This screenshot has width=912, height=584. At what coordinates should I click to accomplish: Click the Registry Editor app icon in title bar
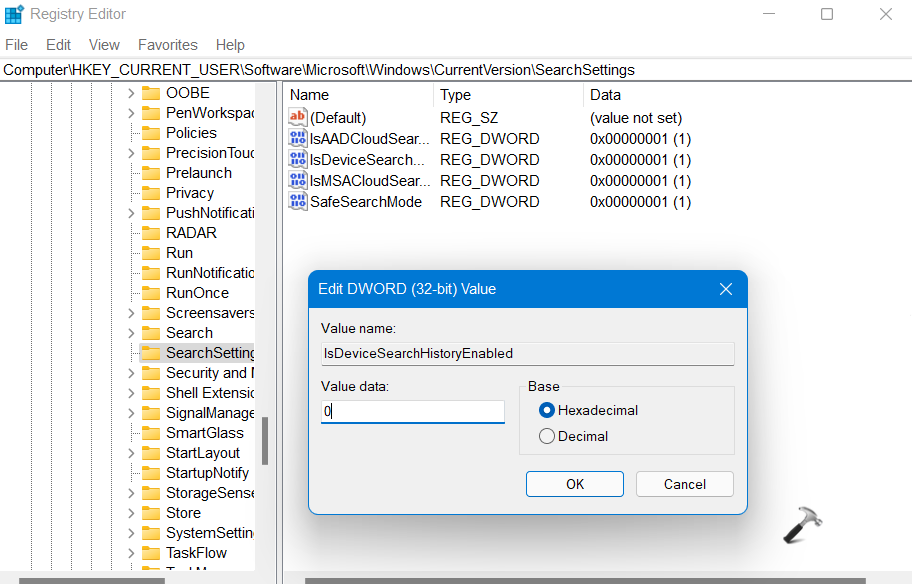pyautogui.click(x=14, y=14)
